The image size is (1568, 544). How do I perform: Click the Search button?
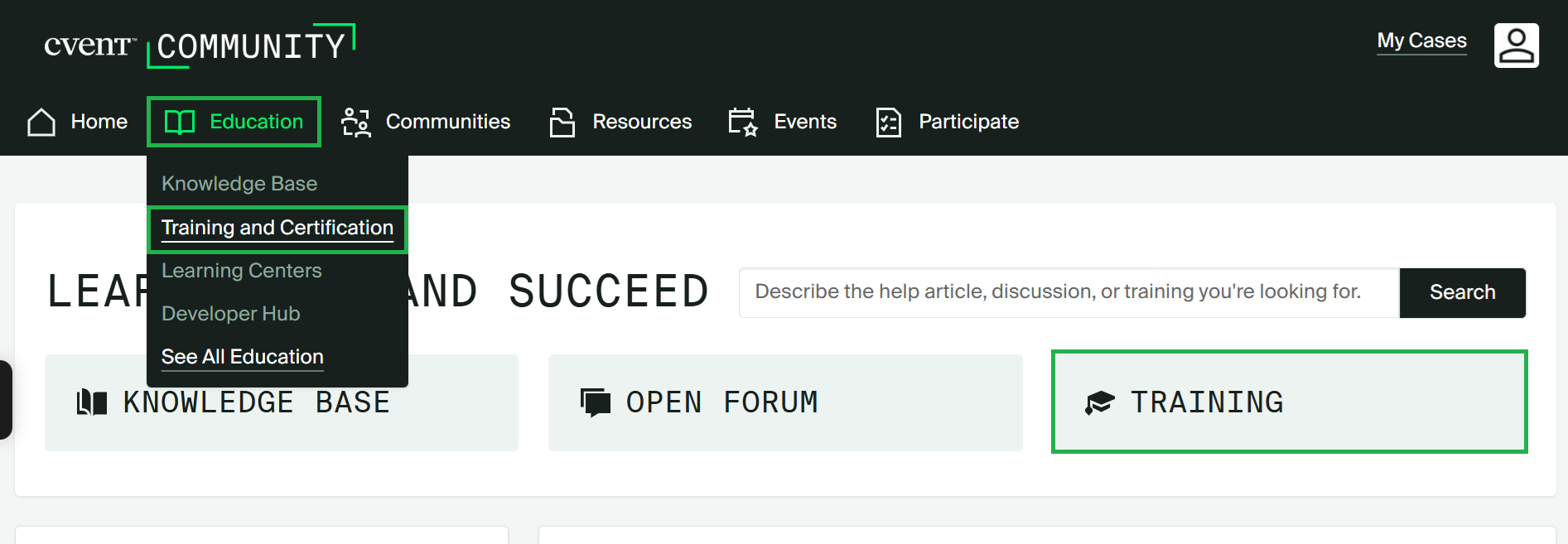tap(1462, 292)
